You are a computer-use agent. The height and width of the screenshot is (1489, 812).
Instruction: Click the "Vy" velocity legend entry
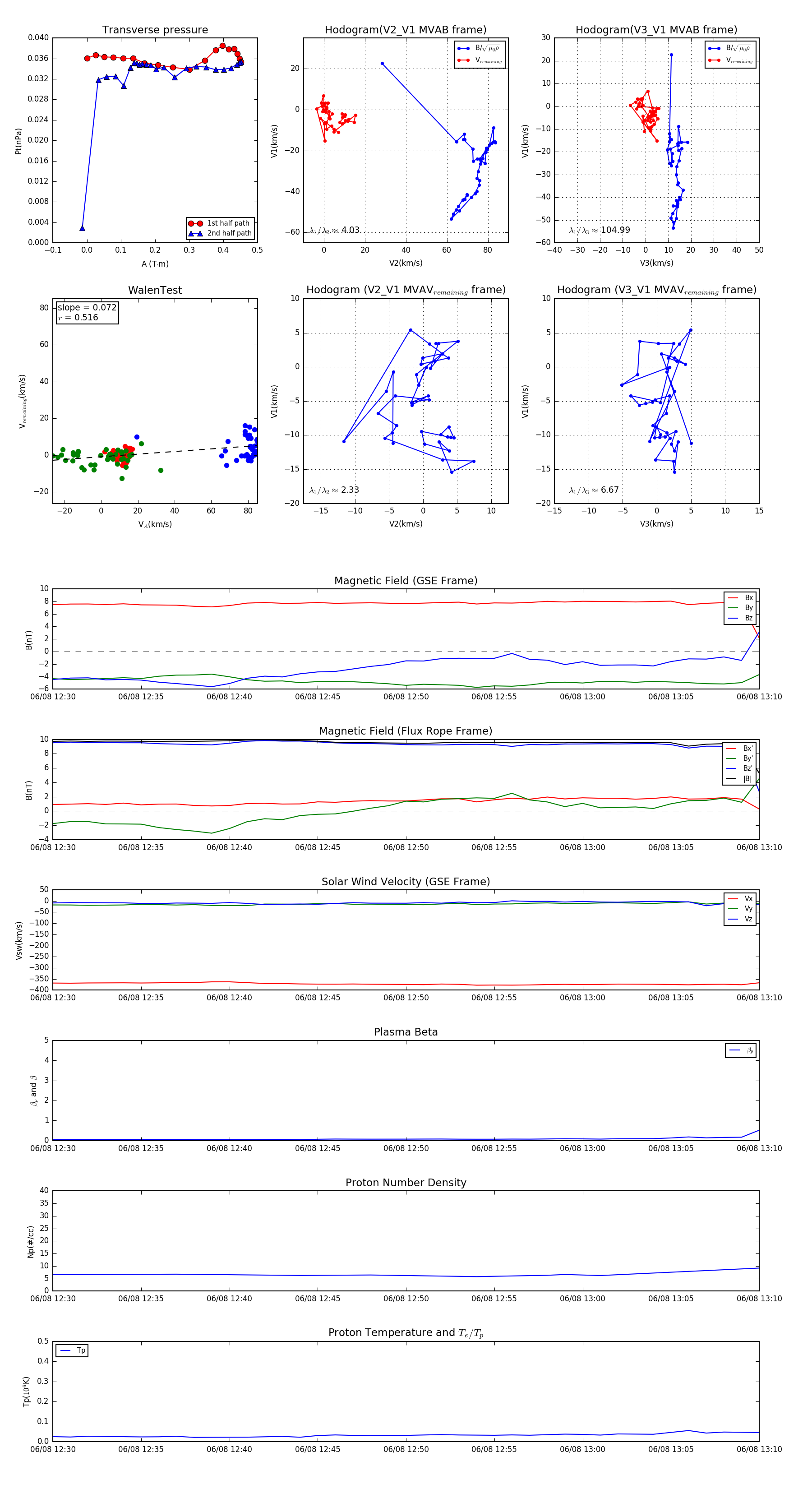(x=741, y=909)
